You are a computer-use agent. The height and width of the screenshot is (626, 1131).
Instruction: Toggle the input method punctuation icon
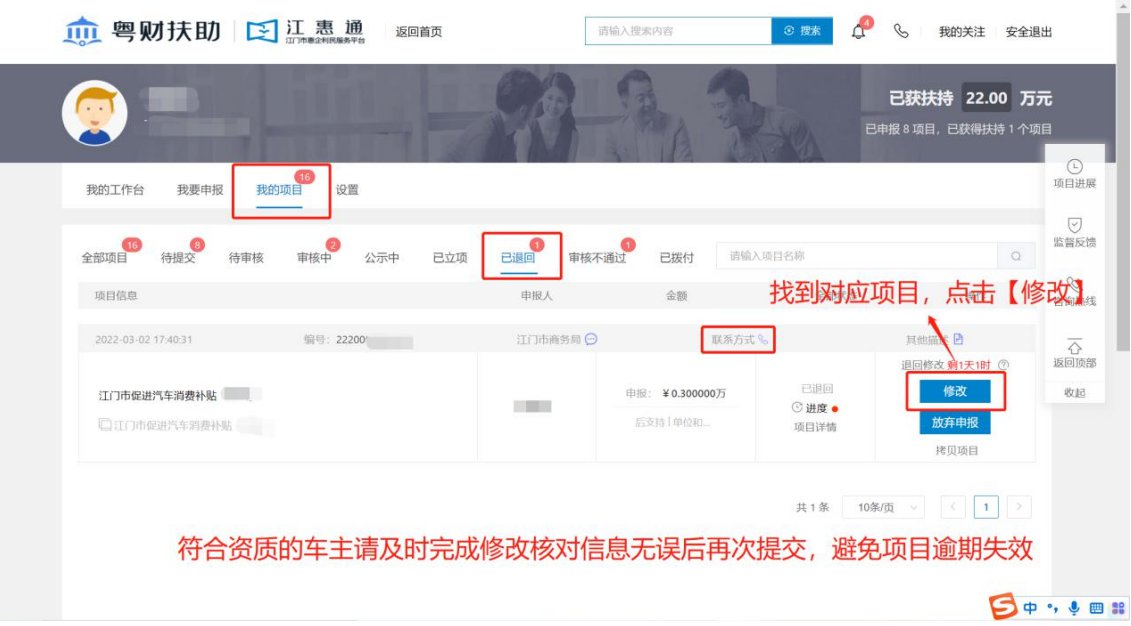point(1052,608)
